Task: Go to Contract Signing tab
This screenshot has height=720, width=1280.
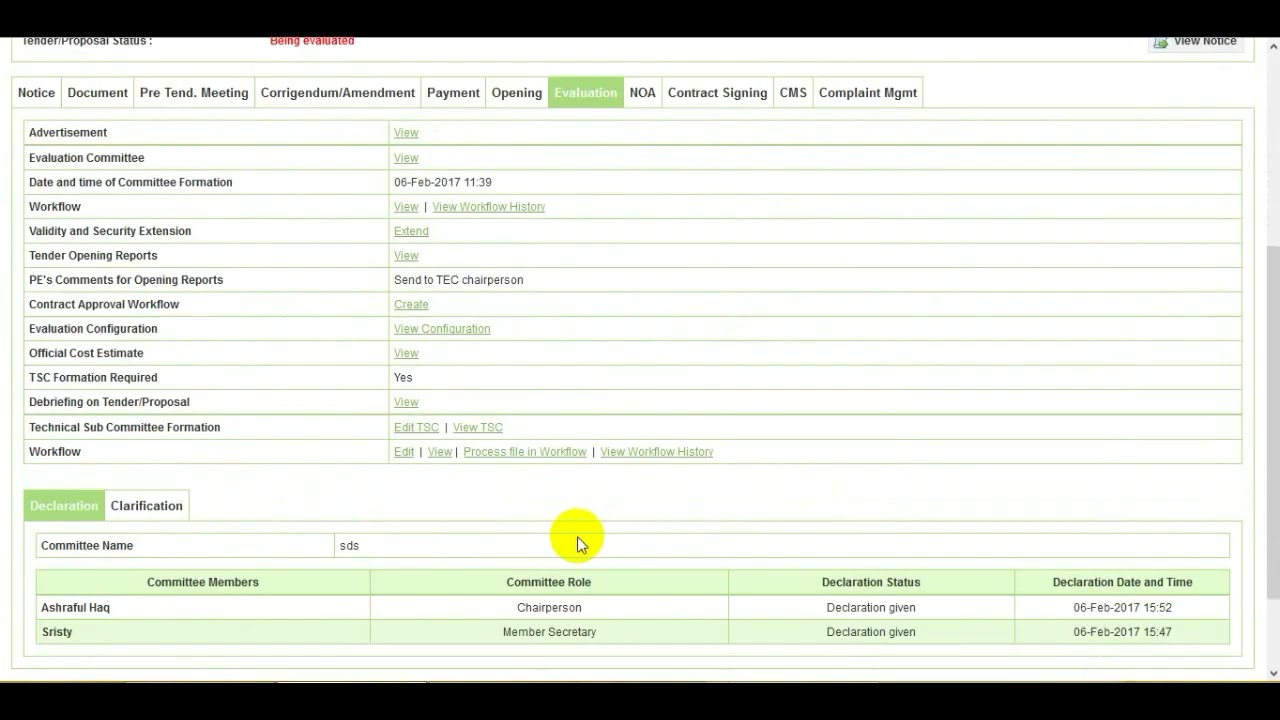Action: pos(718,93)
